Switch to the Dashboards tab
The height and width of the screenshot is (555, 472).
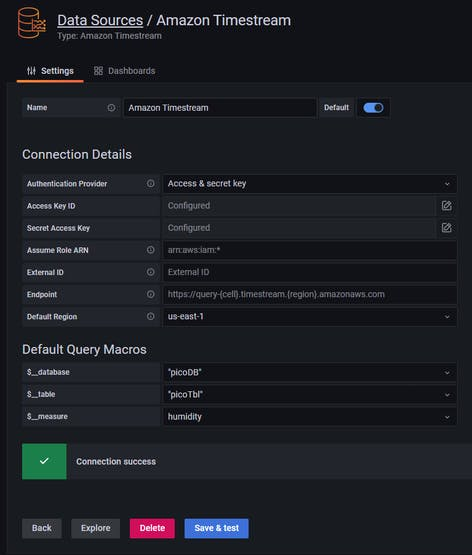coord(125,71)
